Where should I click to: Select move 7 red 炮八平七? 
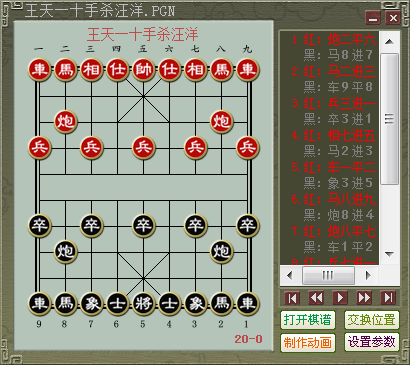point(333,231)
